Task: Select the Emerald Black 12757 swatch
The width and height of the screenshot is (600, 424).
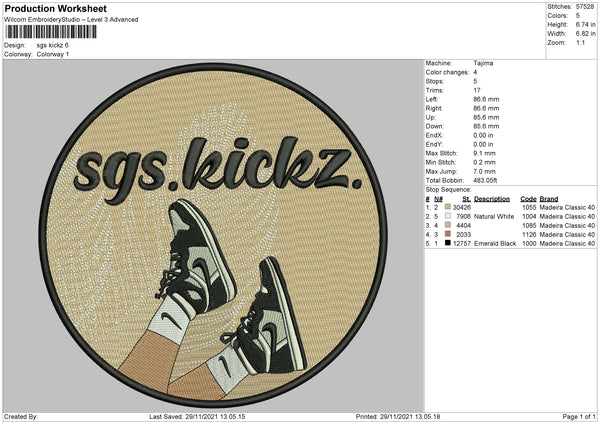Action: click(x=448, y=242)
